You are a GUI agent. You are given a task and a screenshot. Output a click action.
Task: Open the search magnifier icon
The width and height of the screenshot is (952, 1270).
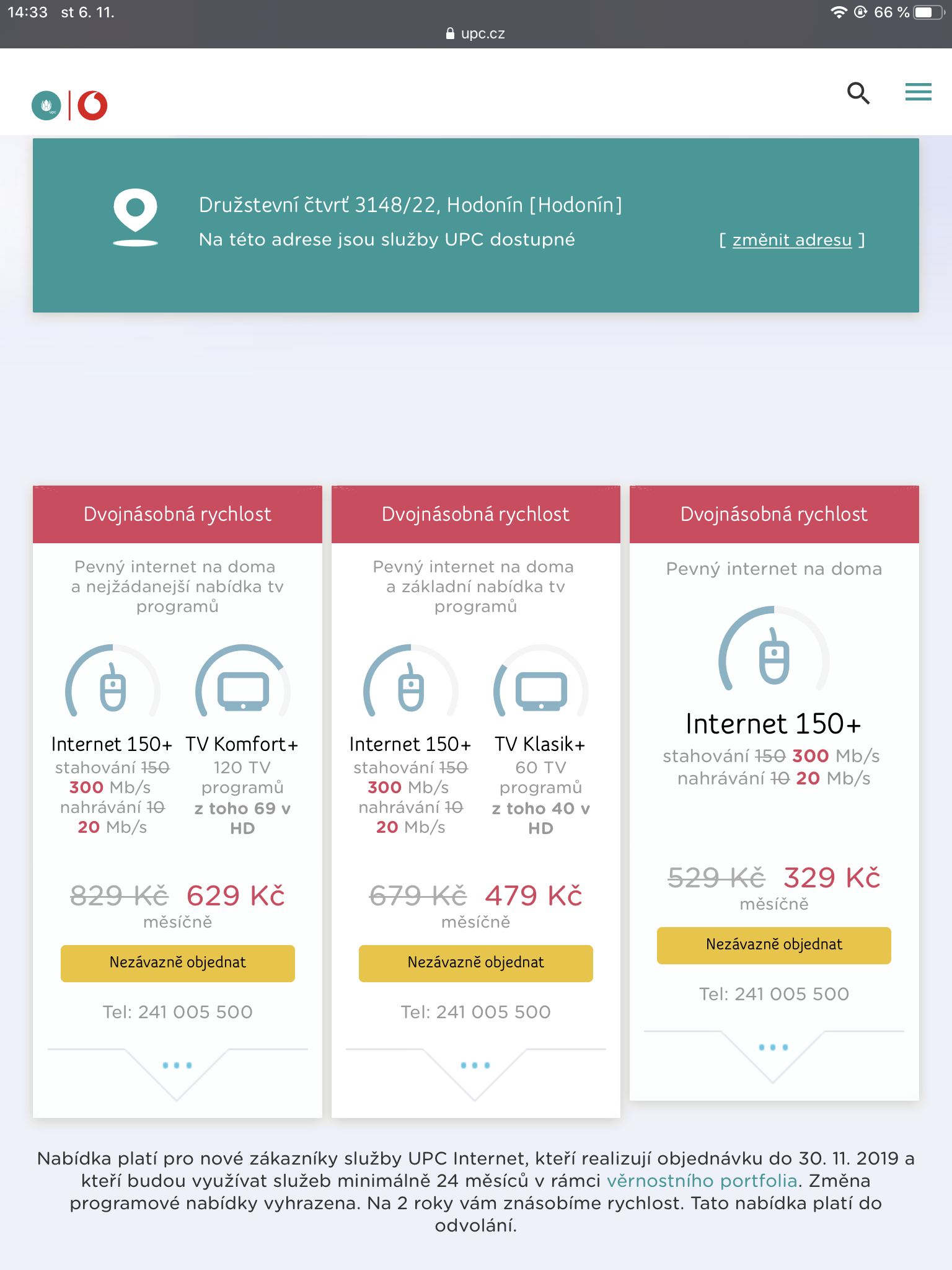[858, 93]
